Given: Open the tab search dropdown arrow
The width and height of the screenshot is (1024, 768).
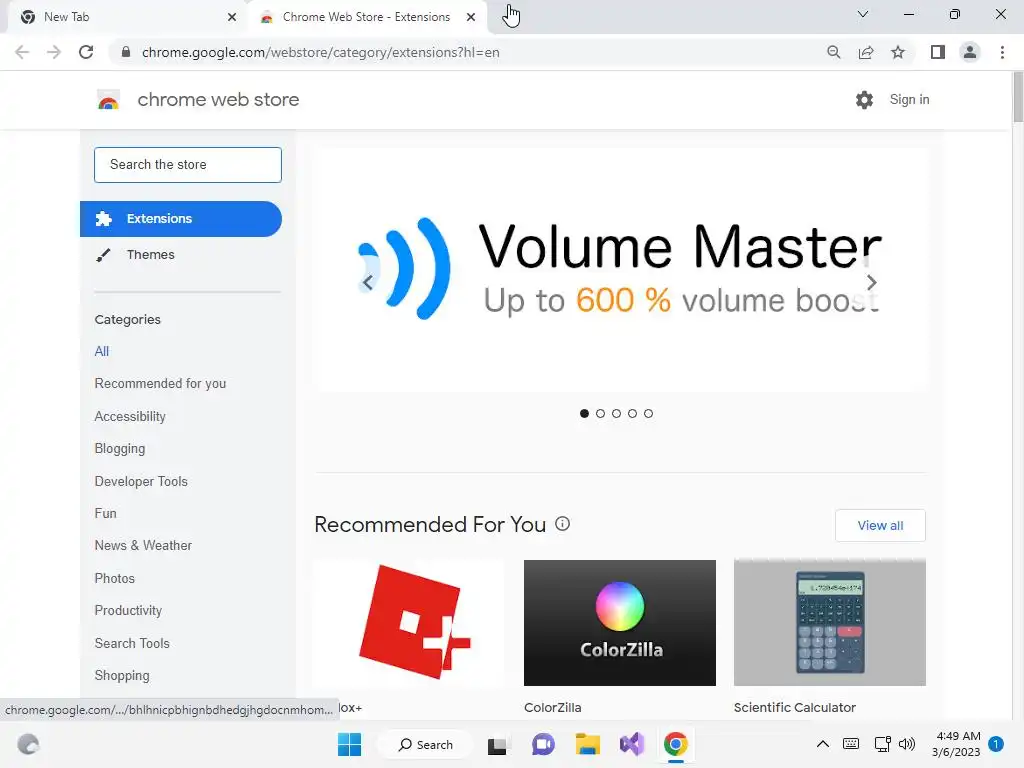Looking at the screenshot, I should click(x=863, y=14).
